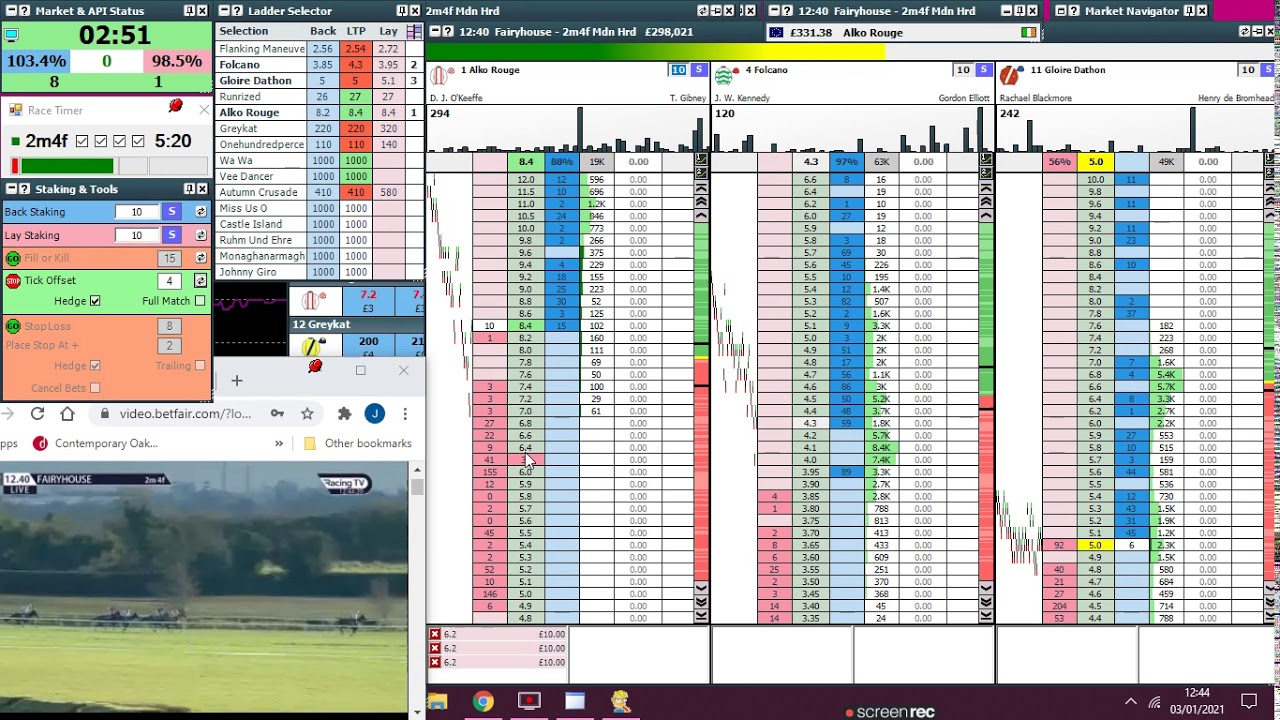Viewport: 1280px width, 720px height.
Task: Toggle Hedge checkbox under Stop Loss
Action: pos(95,366)
